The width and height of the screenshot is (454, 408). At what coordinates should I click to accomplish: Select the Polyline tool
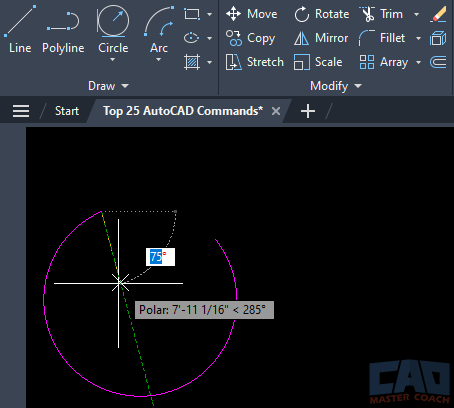click(63, 33)
